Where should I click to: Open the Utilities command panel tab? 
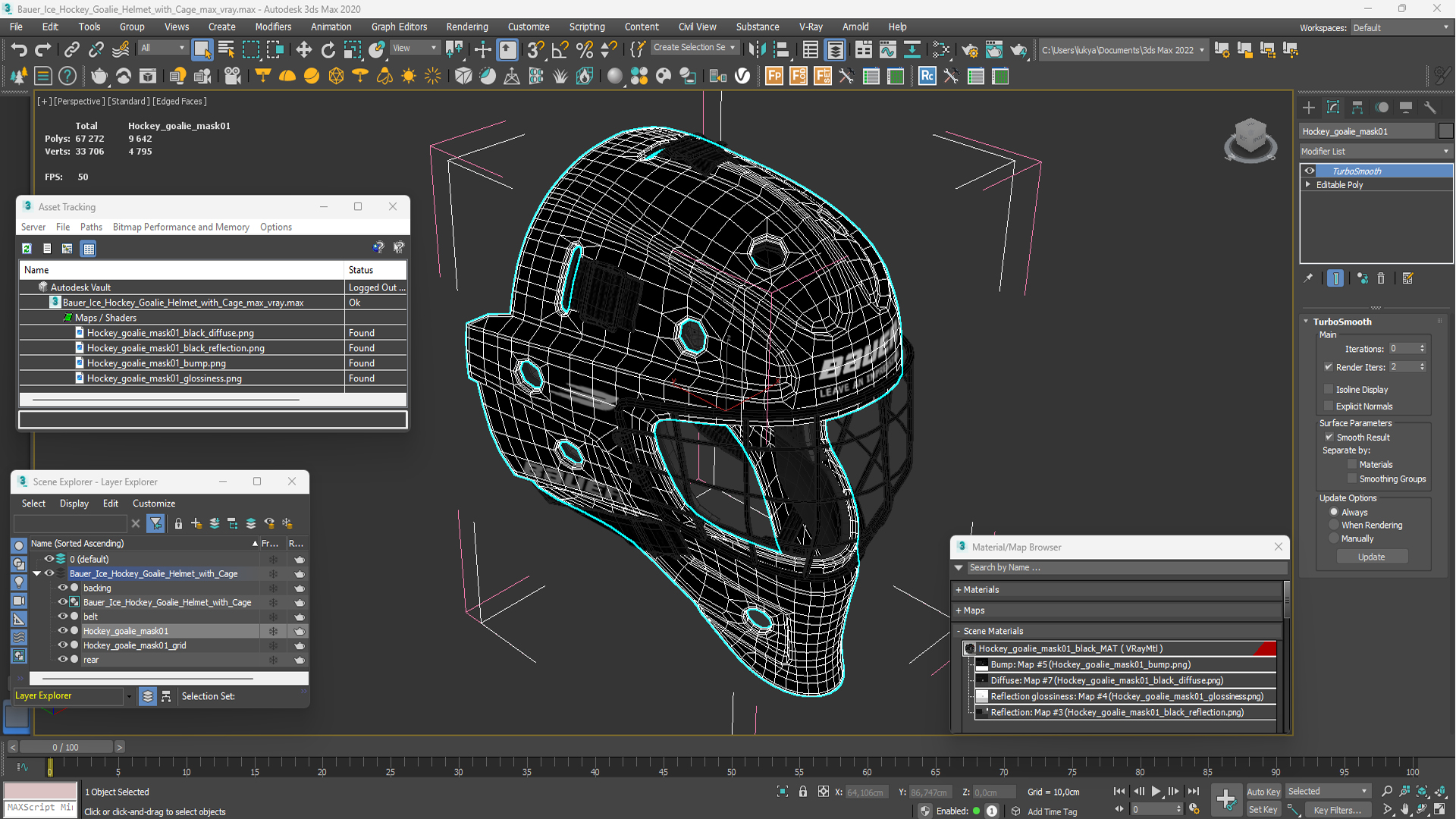(1430, 107)
